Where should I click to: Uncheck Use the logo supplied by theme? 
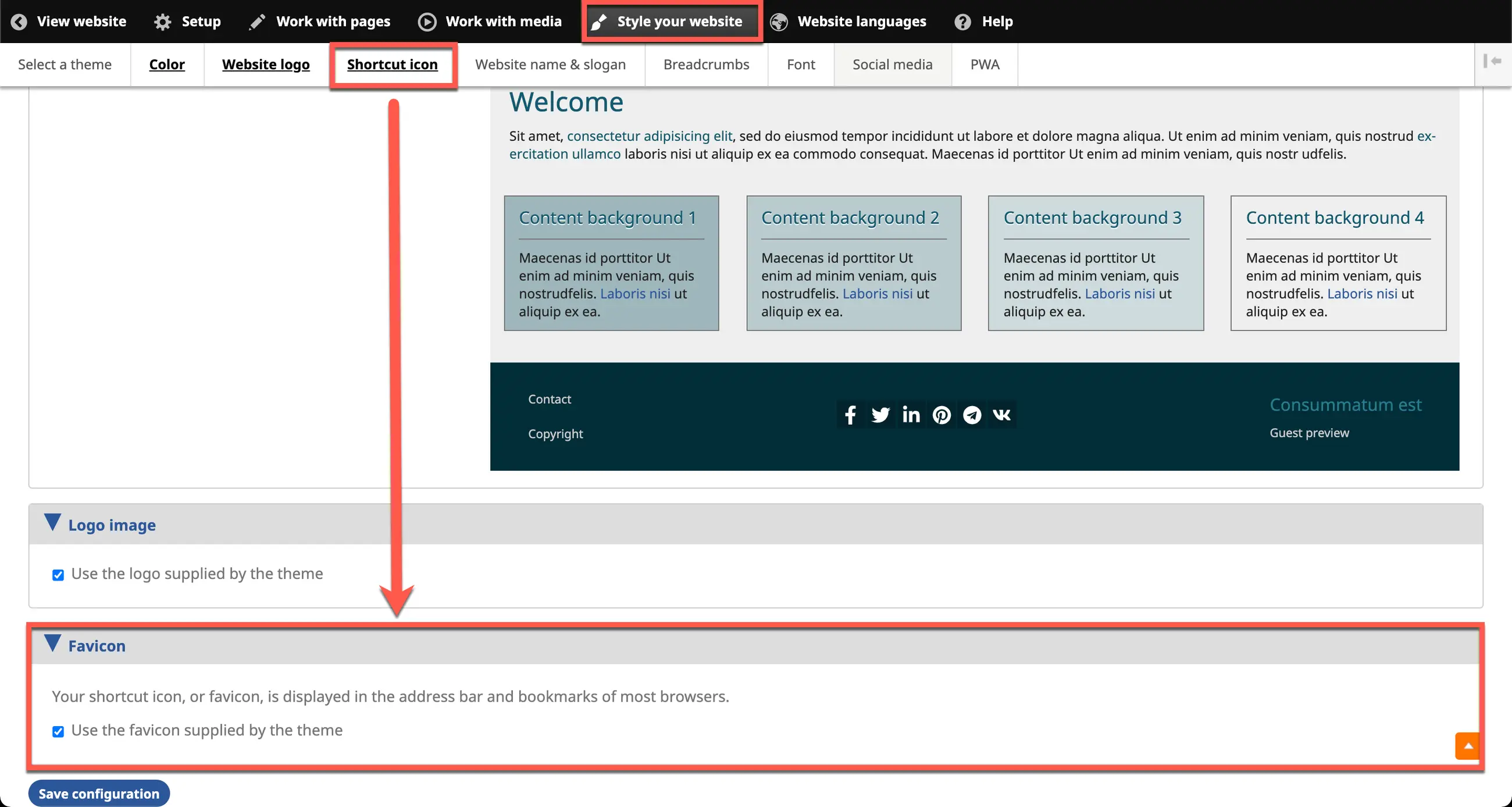[58, 574]
